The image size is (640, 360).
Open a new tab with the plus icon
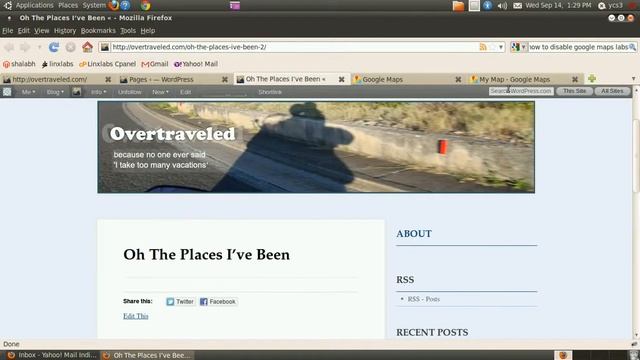click(x=592, y=79)
